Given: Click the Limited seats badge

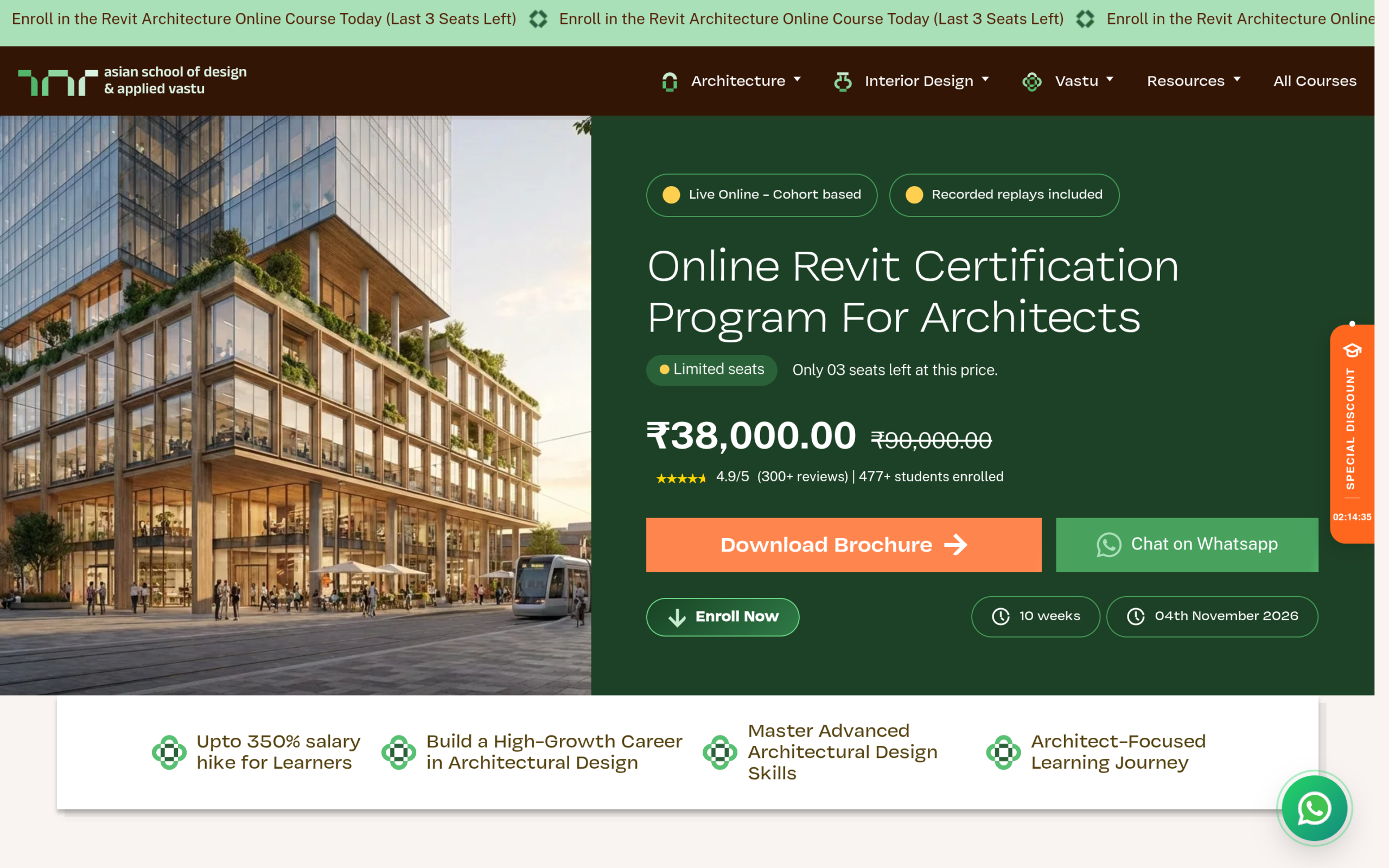Looking at the screenshot, I should point(712,369).
